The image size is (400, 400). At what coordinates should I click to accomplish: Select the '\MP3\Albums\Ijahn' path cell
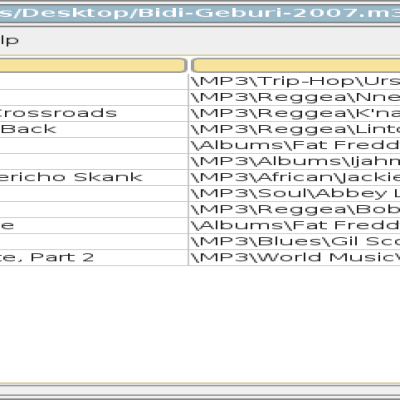295,161
